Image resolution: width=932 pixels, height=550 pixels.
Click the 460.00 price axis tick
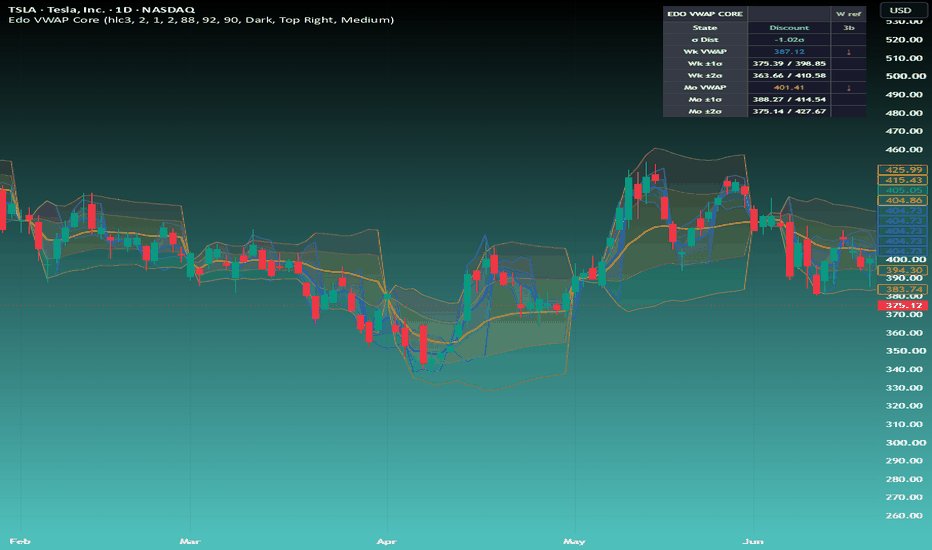coord(904,149)
